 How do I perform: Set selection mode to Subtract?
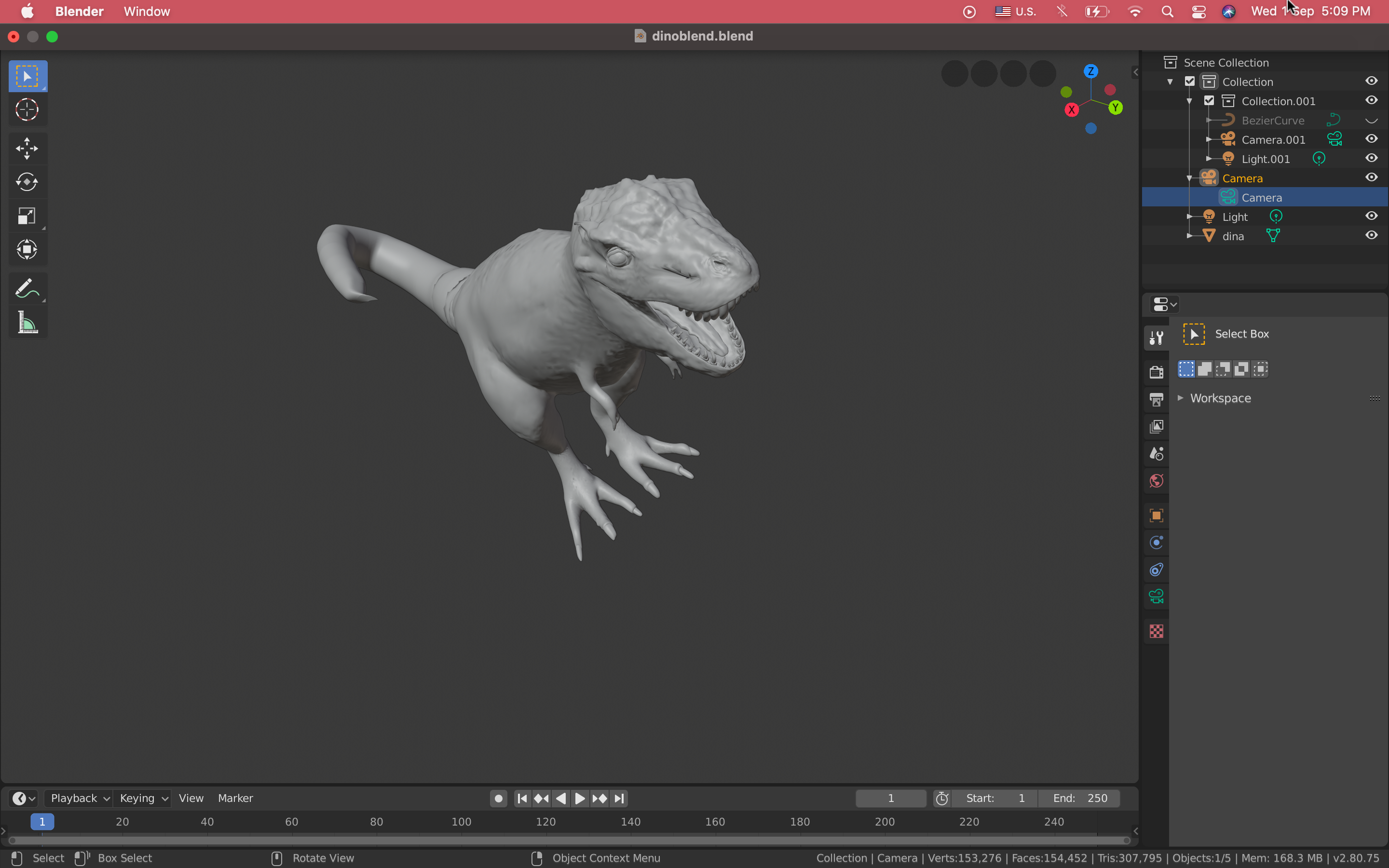(1223, 368)
